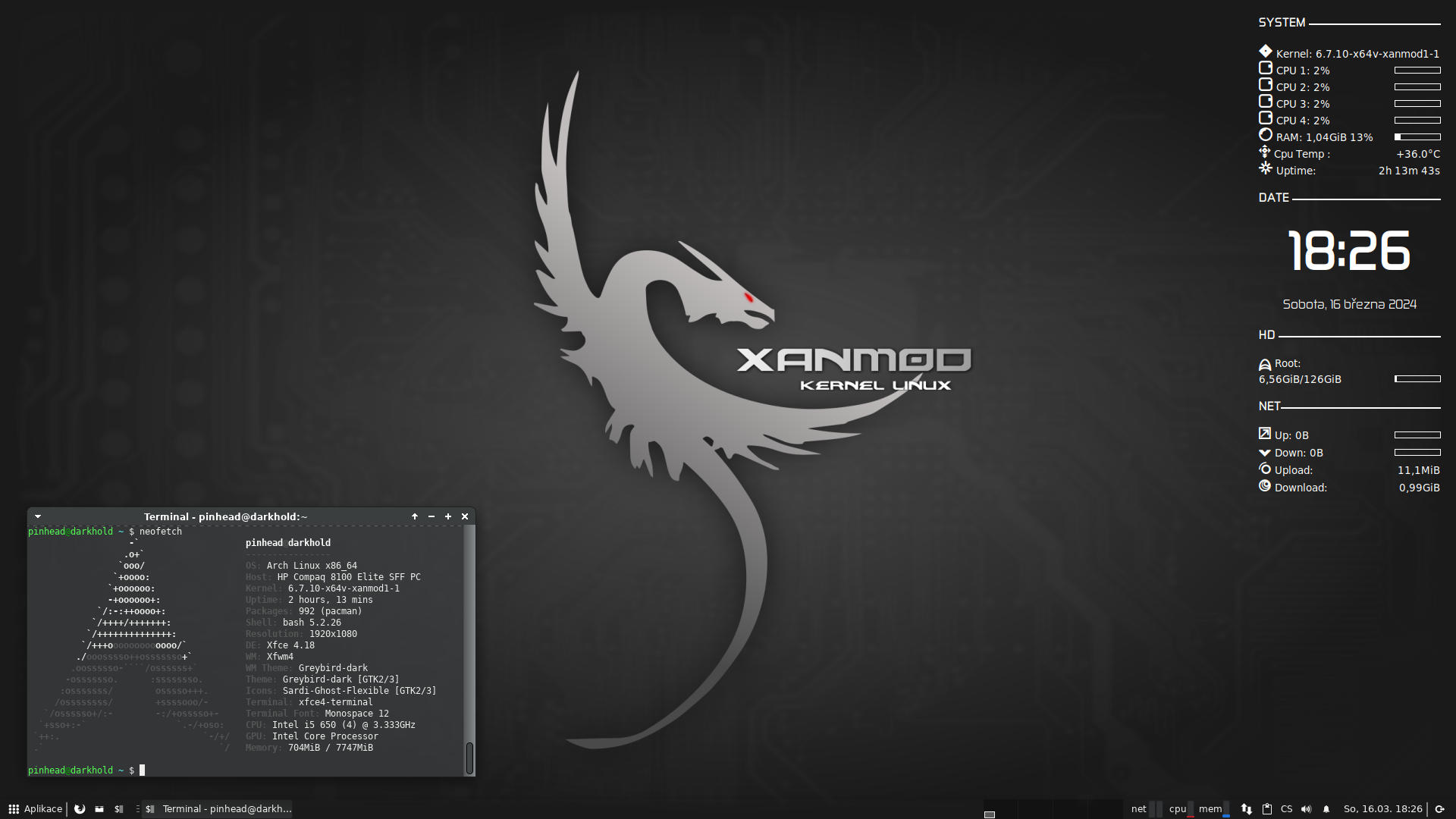Click the Cpu Temp icon in conky
The width and height of the screenshot is (1456, 819).
click(1264, 152)
